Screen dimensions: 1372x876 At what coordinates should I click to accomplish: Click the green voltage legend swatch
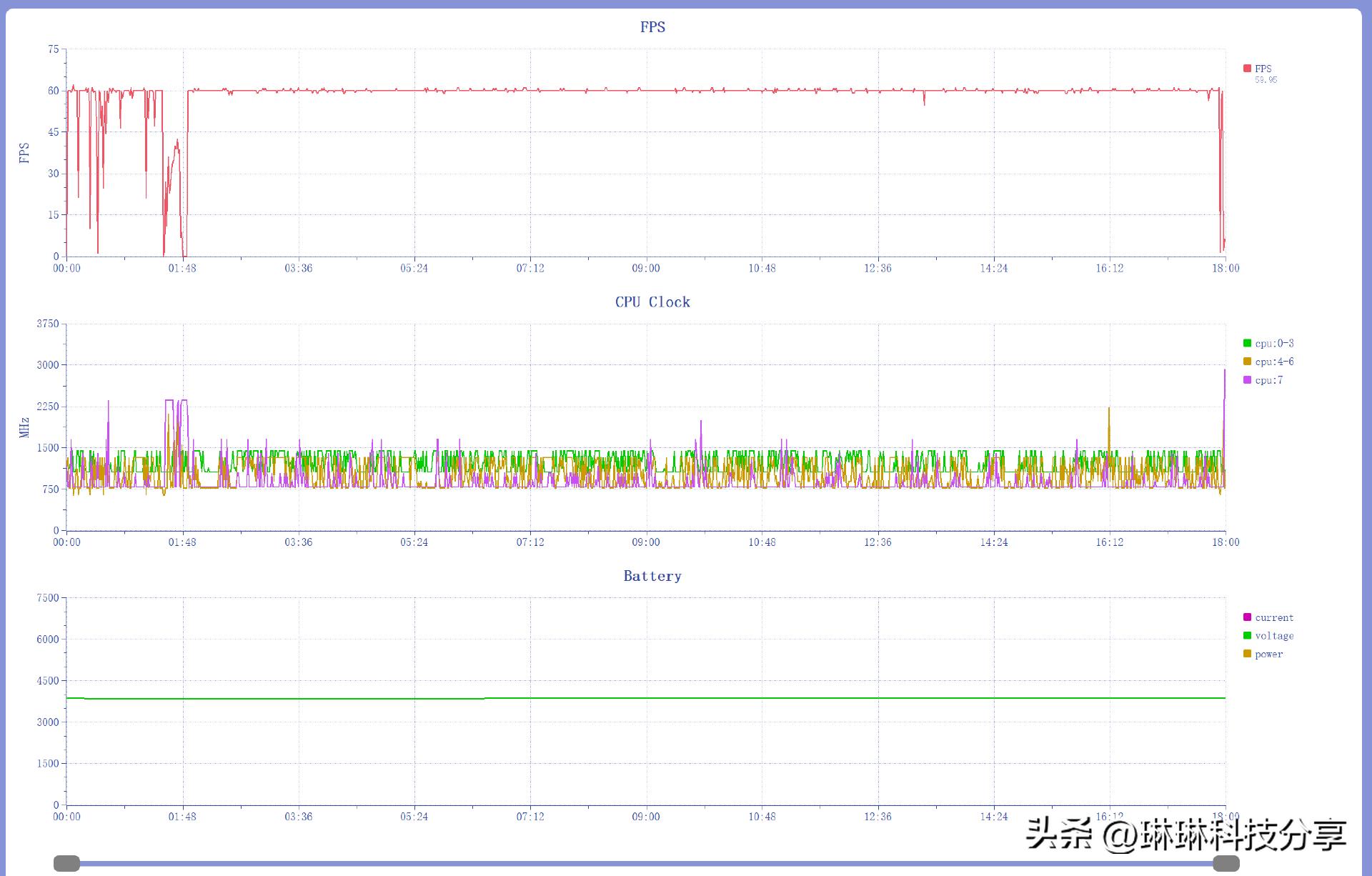tap(1247, 635)
